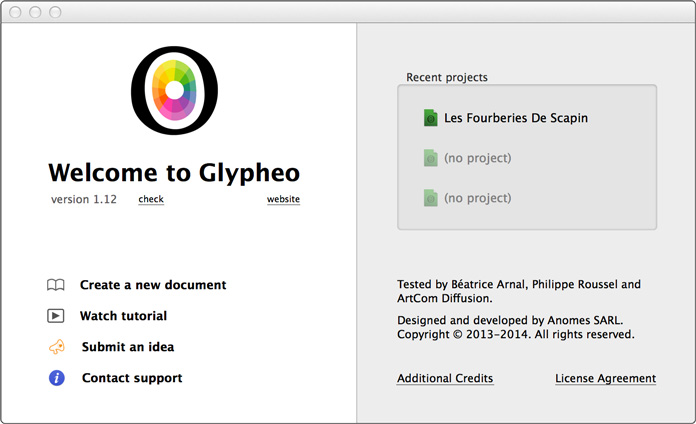Viewport: 696px width, 424px height.
Task: Start the Watch tutorial option
Action: [x=123, y=316]
